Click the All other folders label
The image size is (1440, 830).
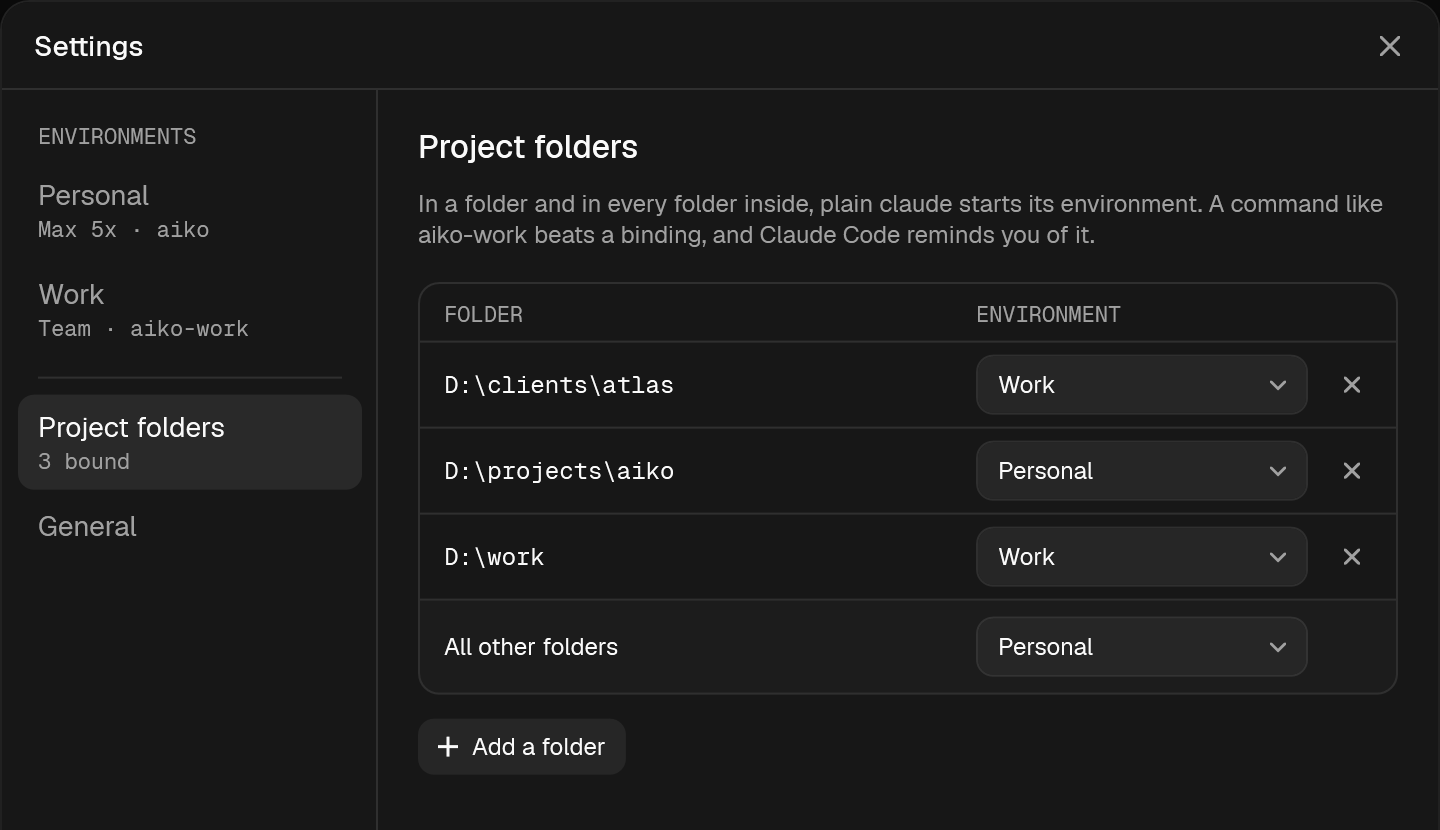pyautogui.click(x=531, y=647)
